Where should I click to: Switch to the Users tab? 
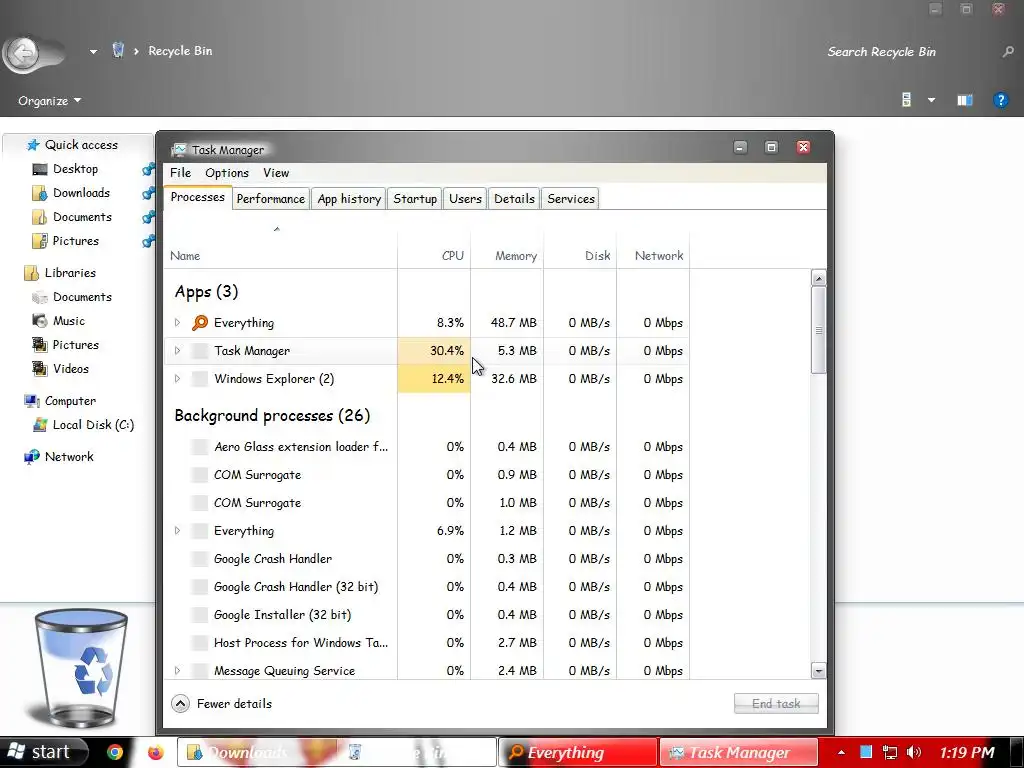[465, 199]
